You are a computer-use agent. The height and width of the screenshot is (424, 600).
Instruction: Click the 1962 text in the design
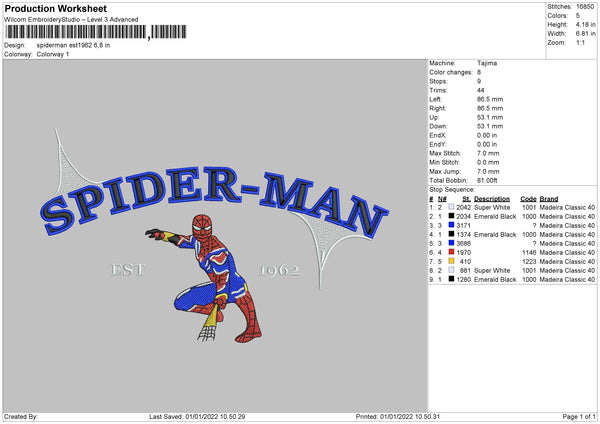[280, 271]
